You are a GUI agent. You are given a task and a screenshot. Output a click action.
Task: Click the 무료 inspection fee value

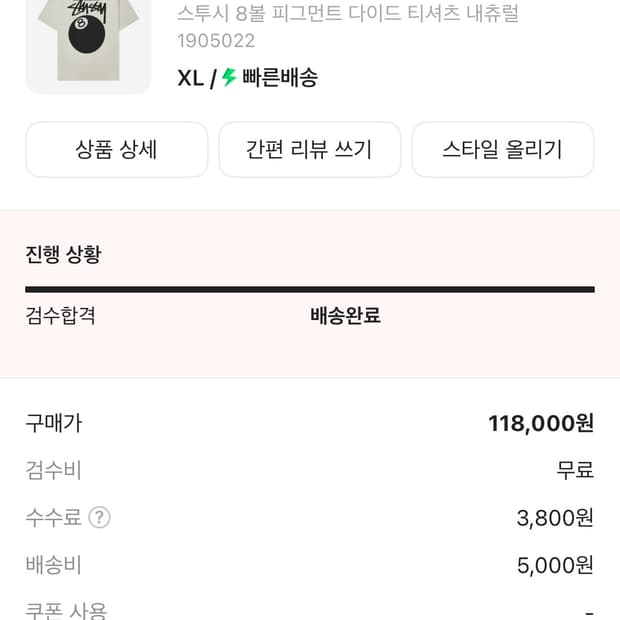pos(575,470)
